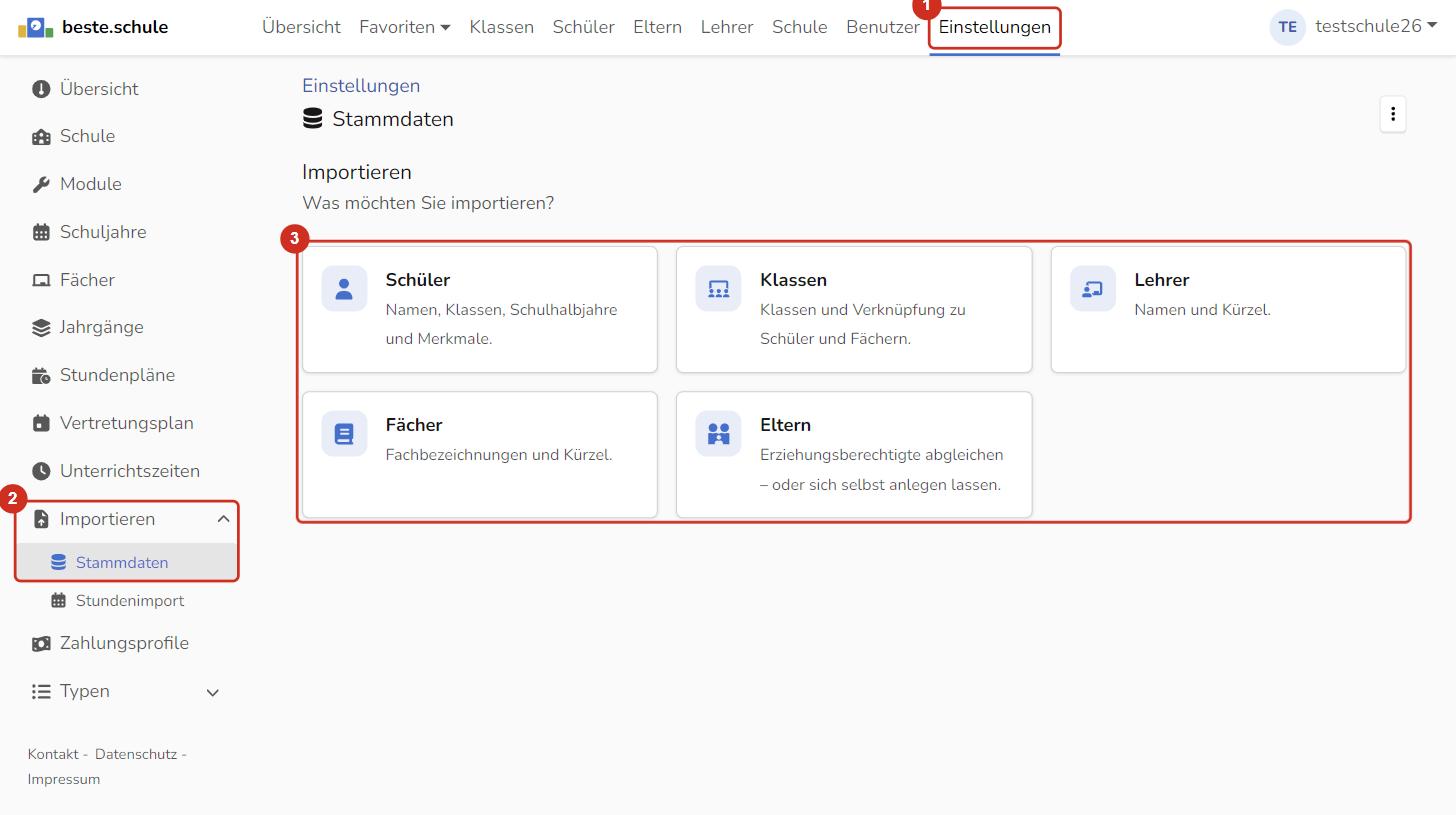
Task: Click the Klassen card group icon
Action: 719,289
